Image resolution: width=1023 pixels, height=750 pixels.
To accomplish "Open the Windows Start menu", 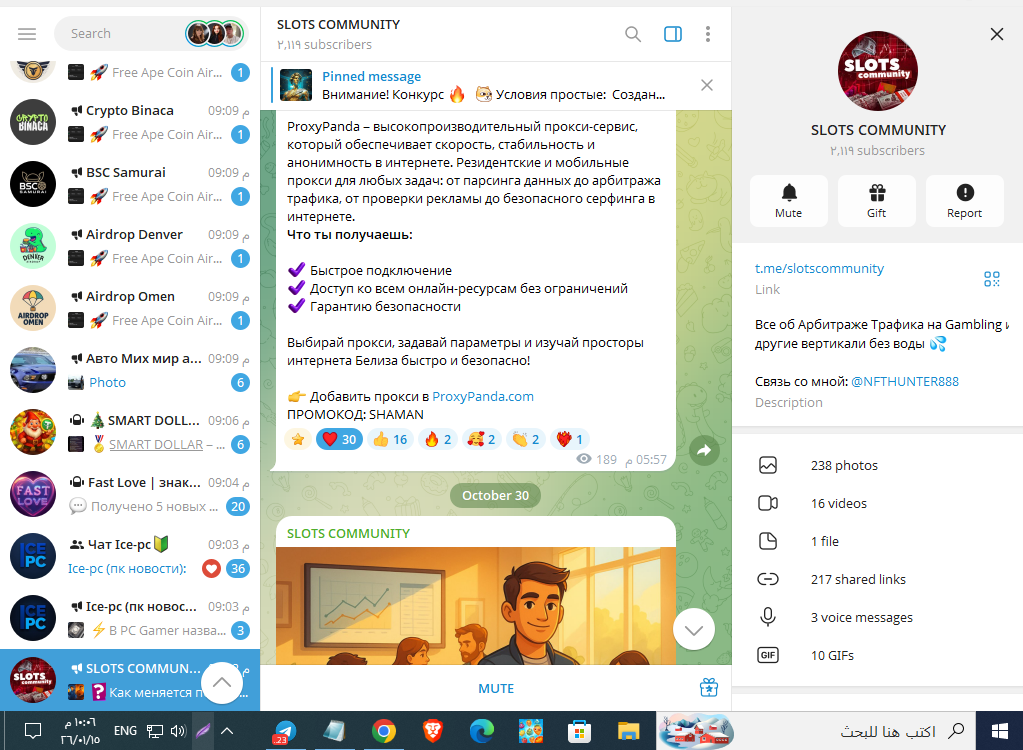I will coord(1000,732).
